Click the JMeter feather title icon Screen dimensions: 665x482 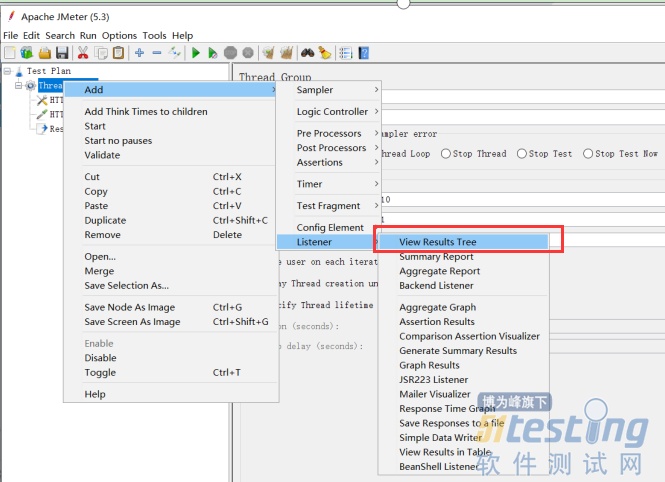[11, 16]
